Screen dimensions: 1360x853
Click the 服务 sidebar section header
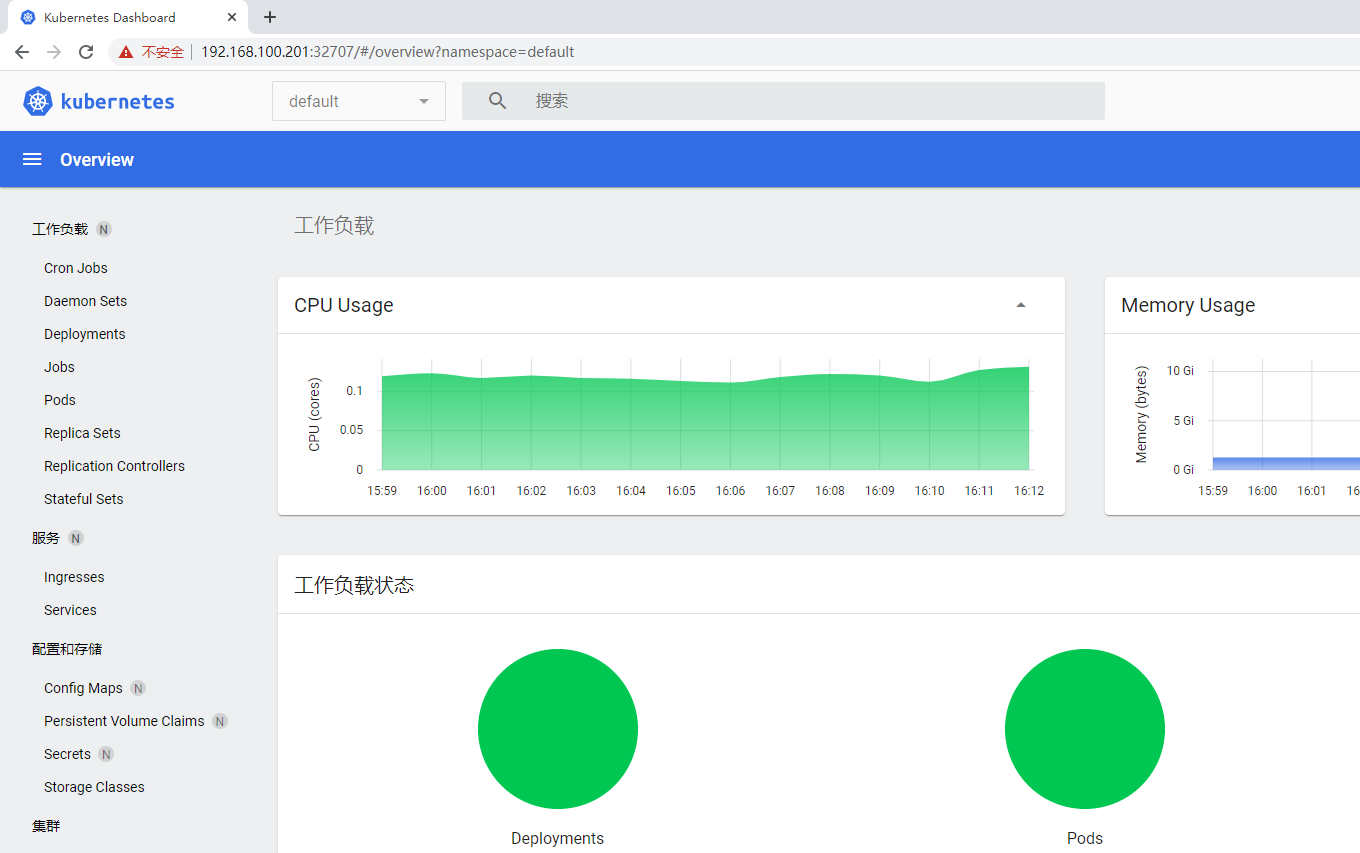(x=46, y=538)
